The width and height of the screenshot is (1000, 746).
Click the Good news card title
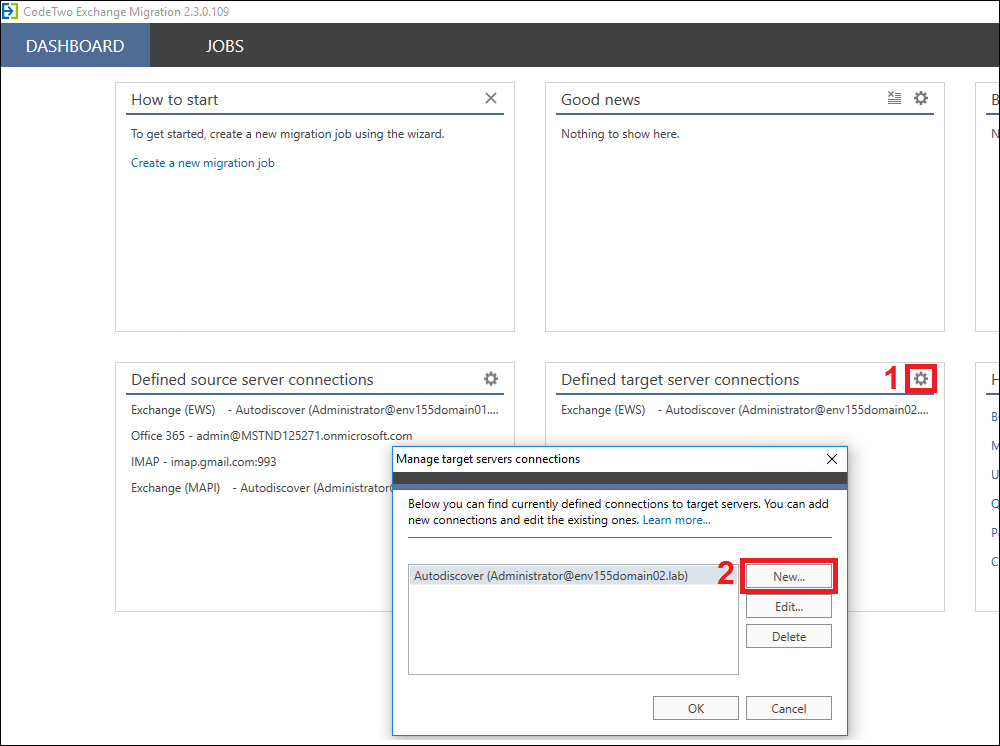click(600, 99)
